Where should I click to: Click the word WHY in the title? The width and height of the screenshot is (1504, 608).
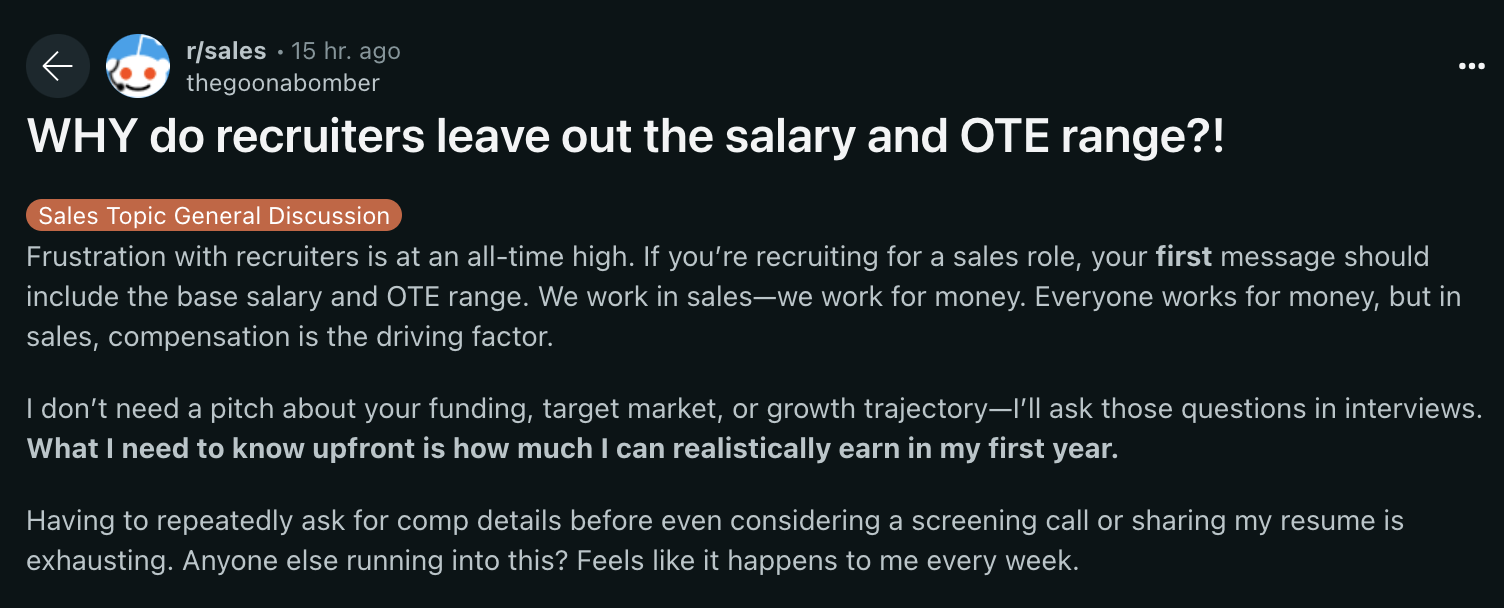point(83,138)
